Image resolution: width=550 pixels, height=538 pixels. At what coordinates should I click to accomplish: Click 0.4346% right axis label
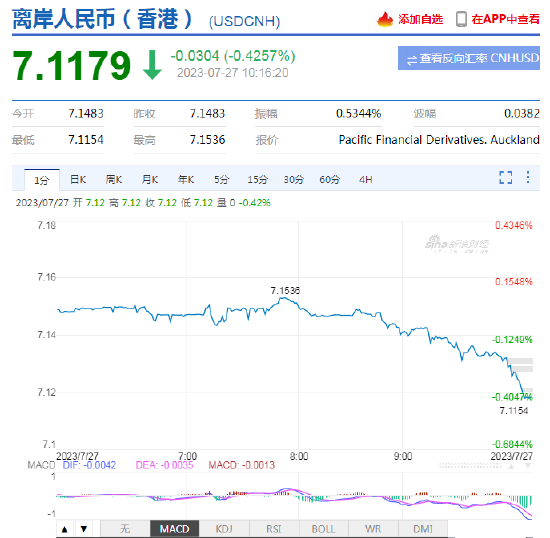pos(514,226)
